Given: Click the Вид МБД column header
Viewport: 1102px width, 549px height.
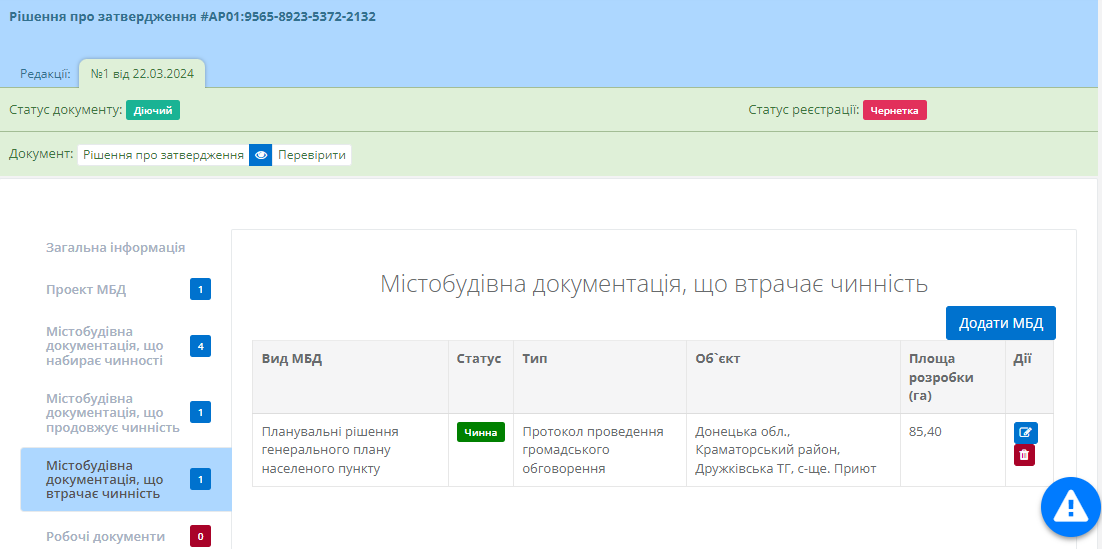Looking at the screenshot, I should tap(292, 359).
